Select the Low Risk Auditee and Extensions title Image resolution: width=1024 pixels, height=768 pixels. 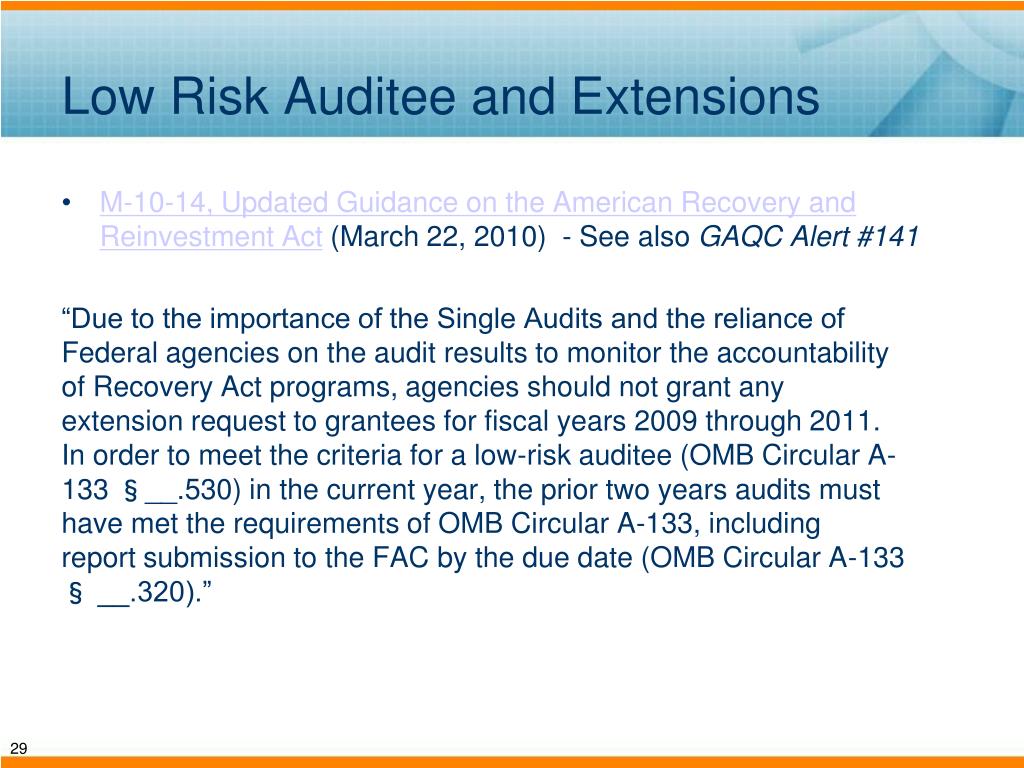[x=440, y=97]
